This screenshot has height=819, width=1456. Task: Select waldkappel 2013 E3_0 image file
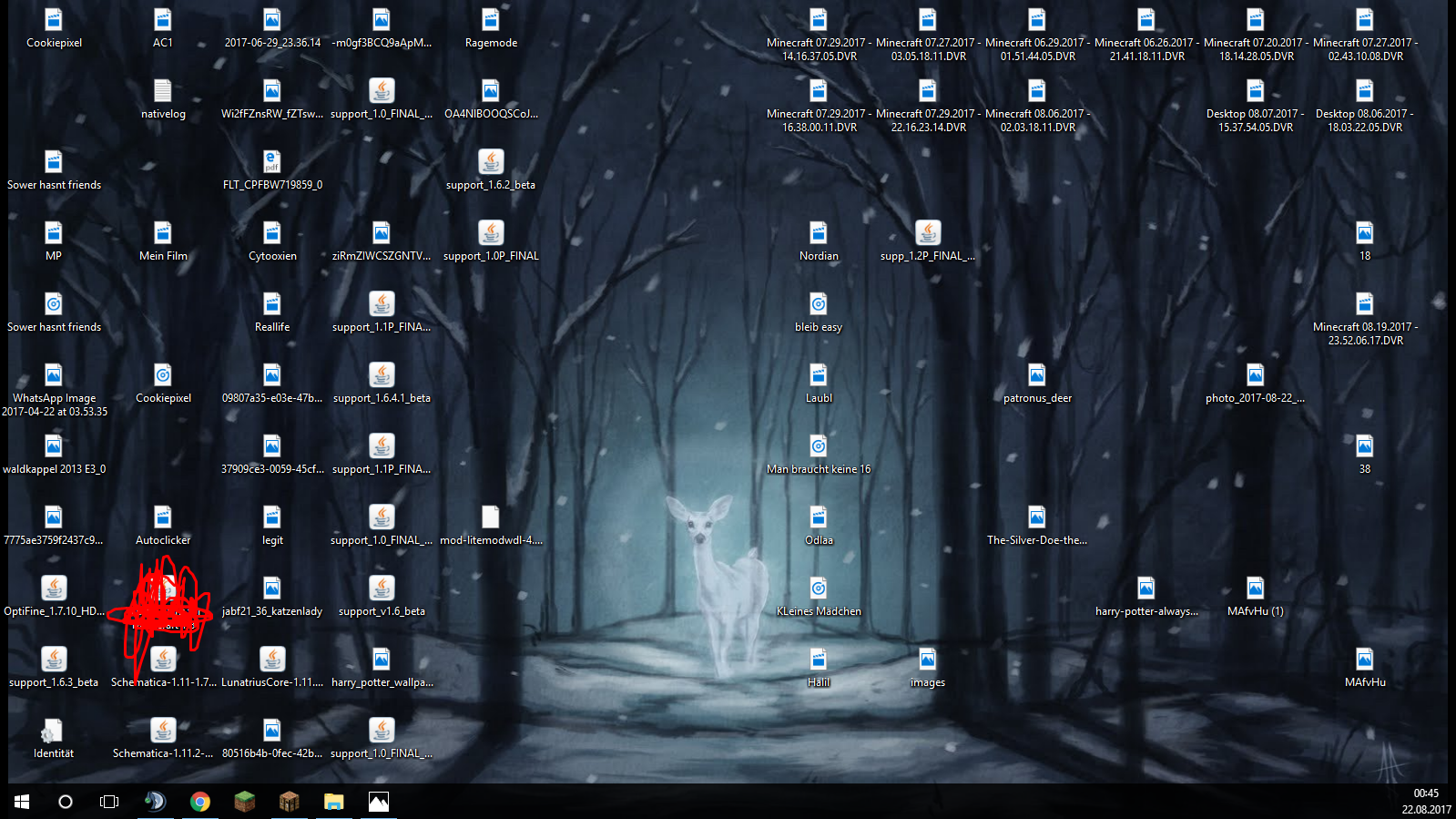[54, 446]
